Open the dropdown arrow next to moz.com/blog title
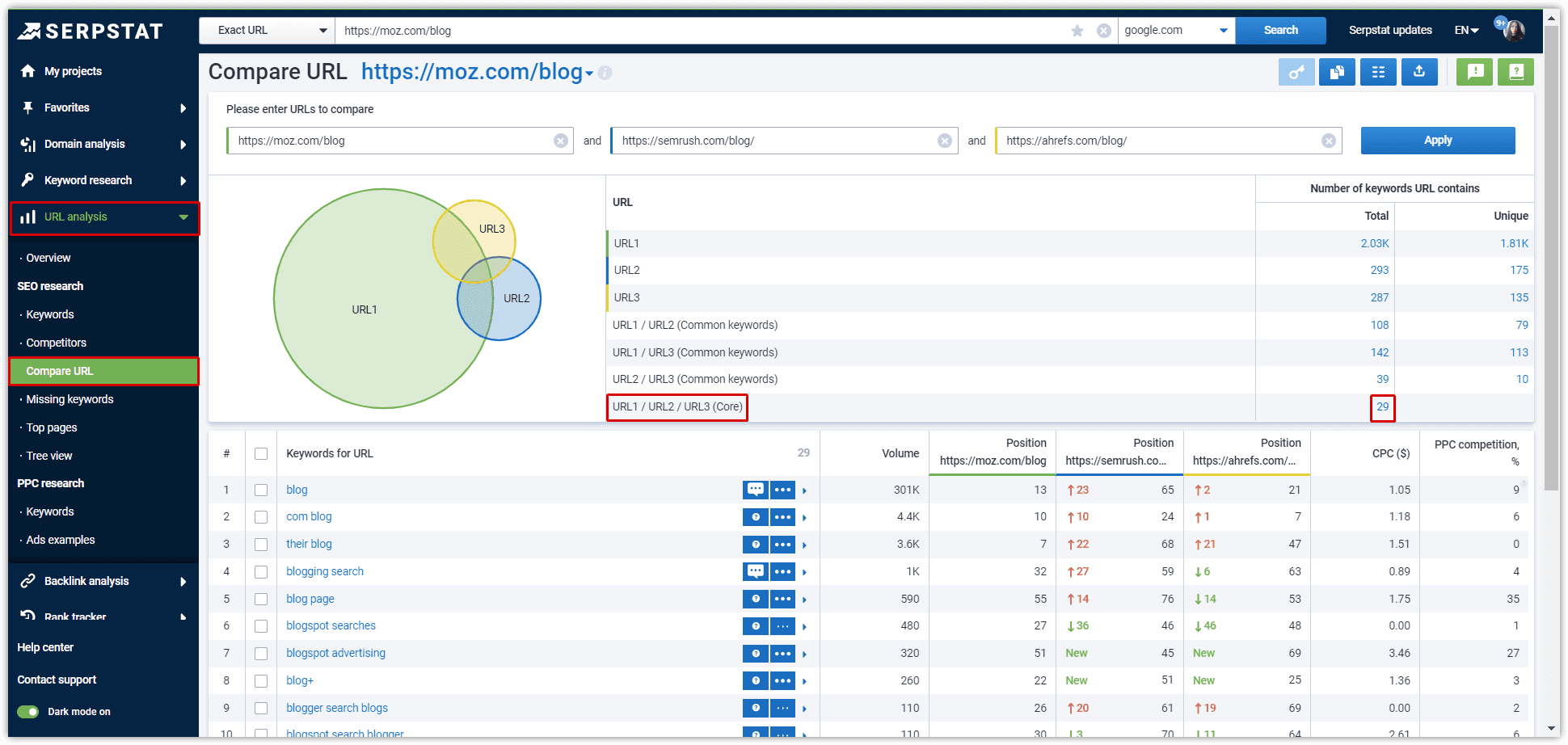Viewport: 1568px width, 745px height. tap(590, 74)
